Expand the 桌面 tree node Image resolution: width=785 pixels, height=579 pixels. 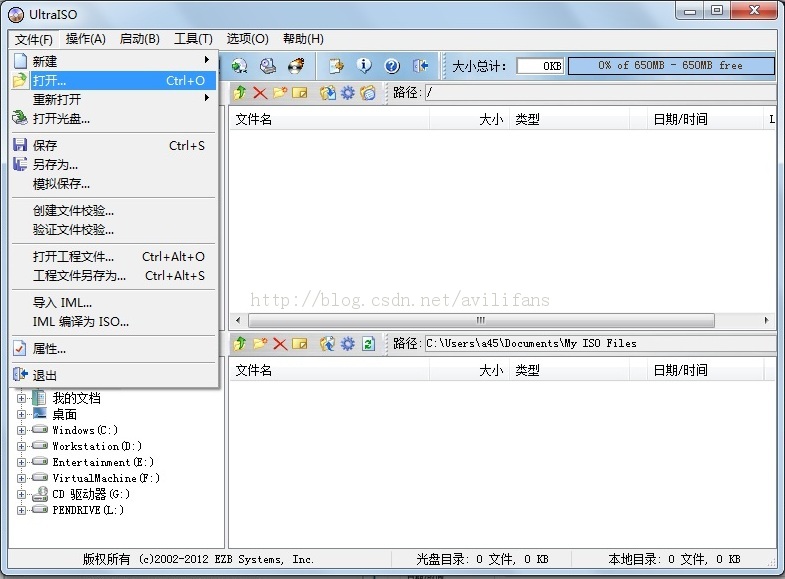click(22, 414)
